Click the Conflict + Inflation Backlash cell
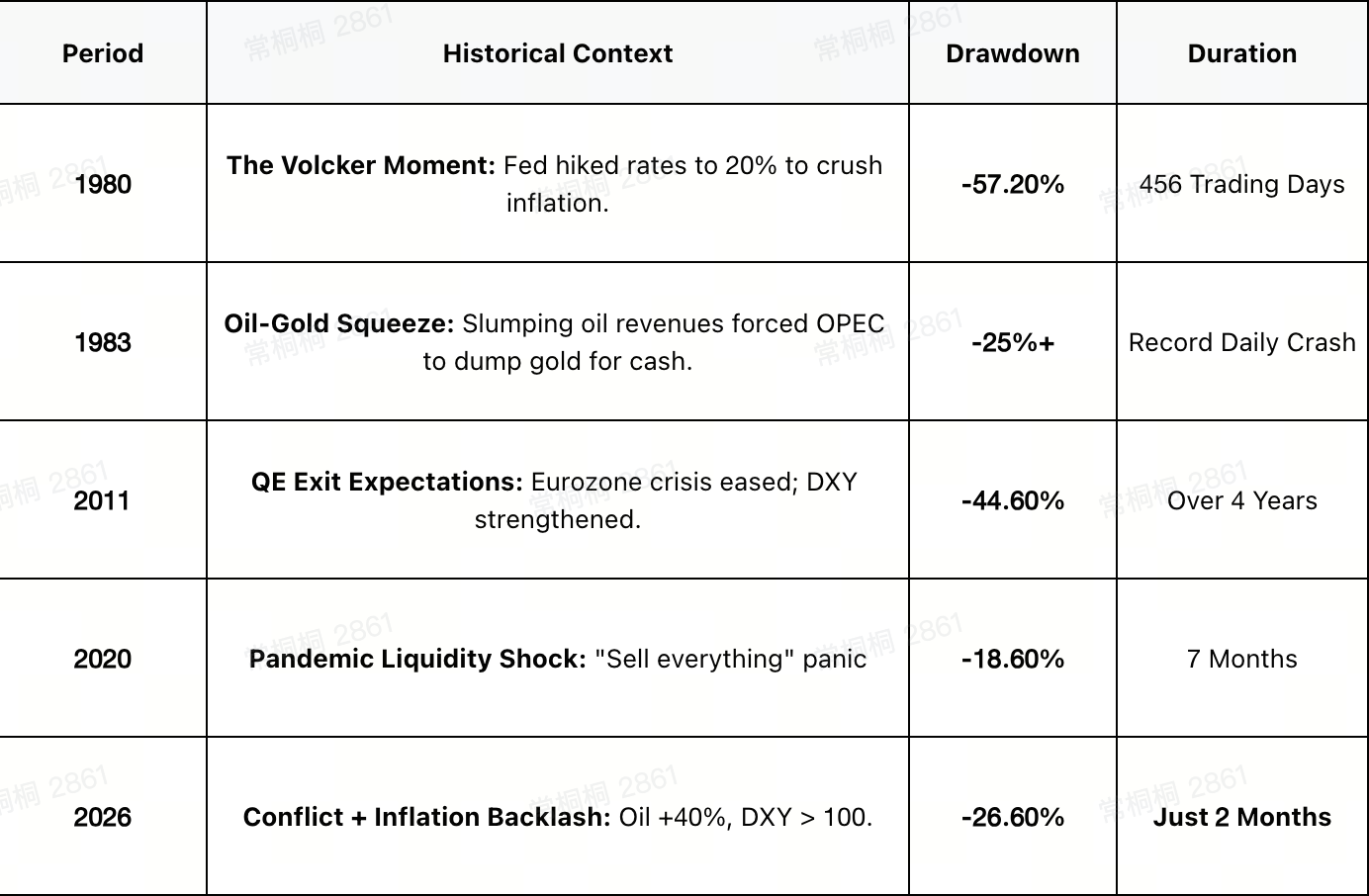The width and height of the screenshot is (1369, 896). pos(558,817)
